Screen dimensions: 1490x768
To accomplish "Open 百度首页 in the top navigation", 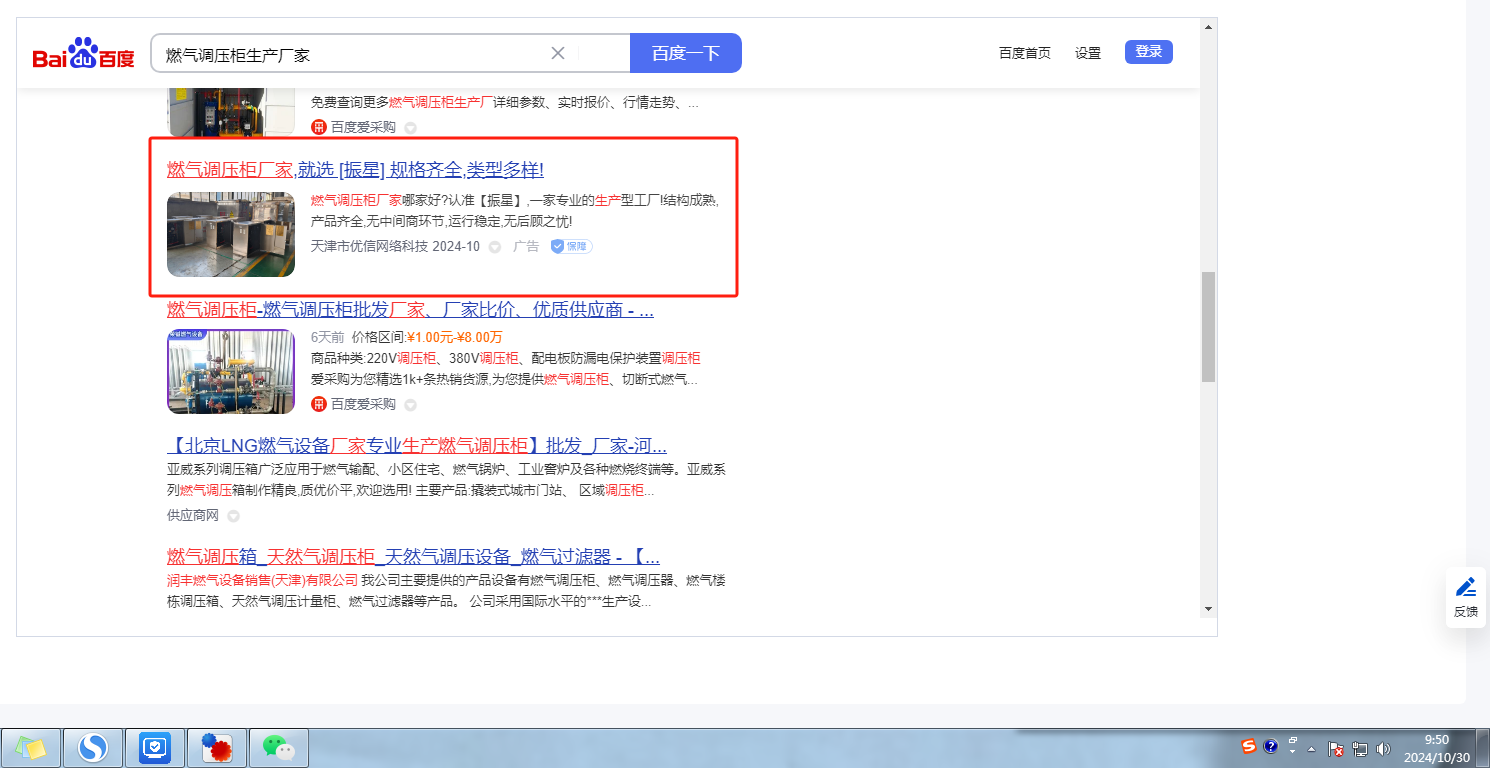I will click(x=1024, y=53).
